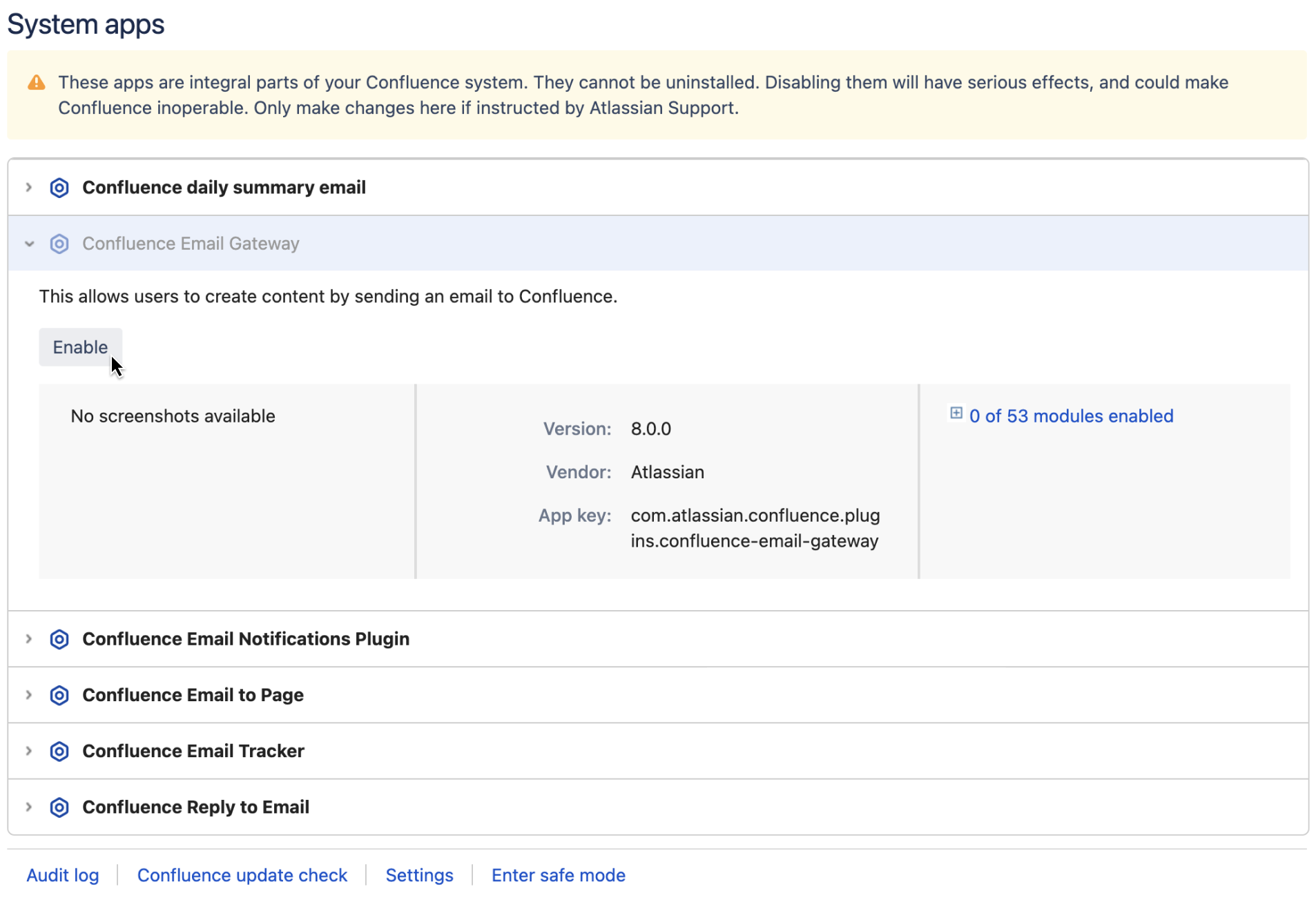This screenshot has width=1316, height=900.
Task: Expand Confluence Email Notifications Plugin chevron
Action: [29, 639]
